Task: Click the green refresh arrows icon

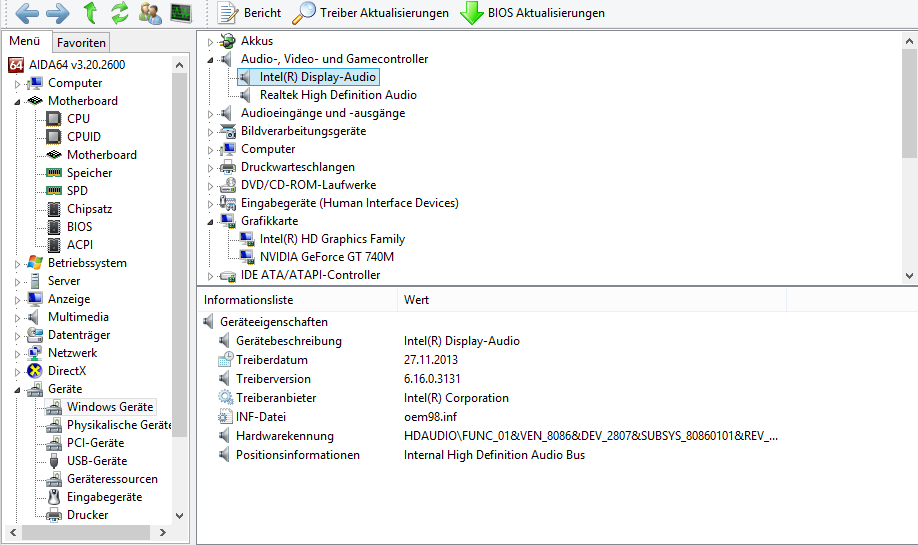Action: click(120, 13)
